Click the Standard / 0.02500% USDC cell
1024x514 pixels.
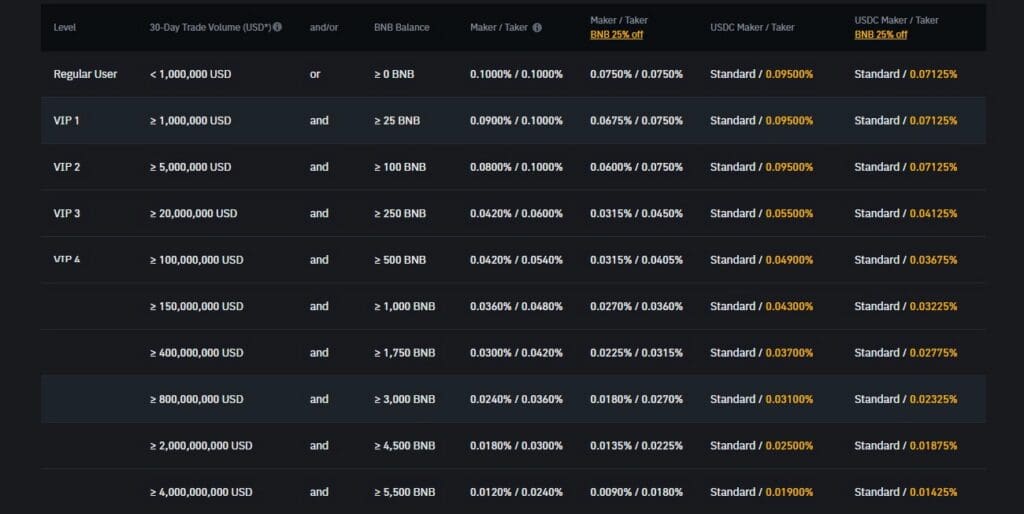[x=761, y=445]
